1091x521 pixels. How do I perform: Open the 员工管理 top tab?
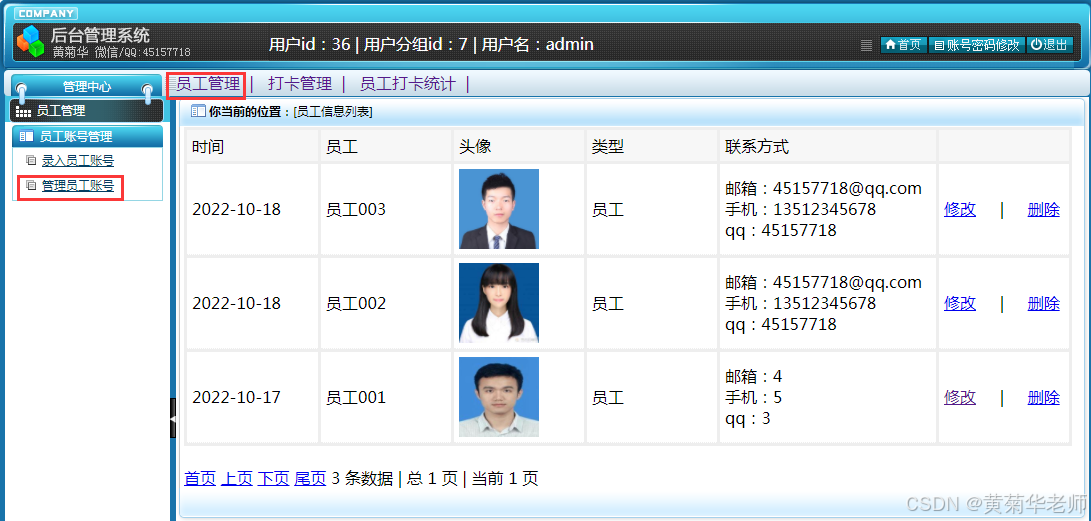coord(207,84)
